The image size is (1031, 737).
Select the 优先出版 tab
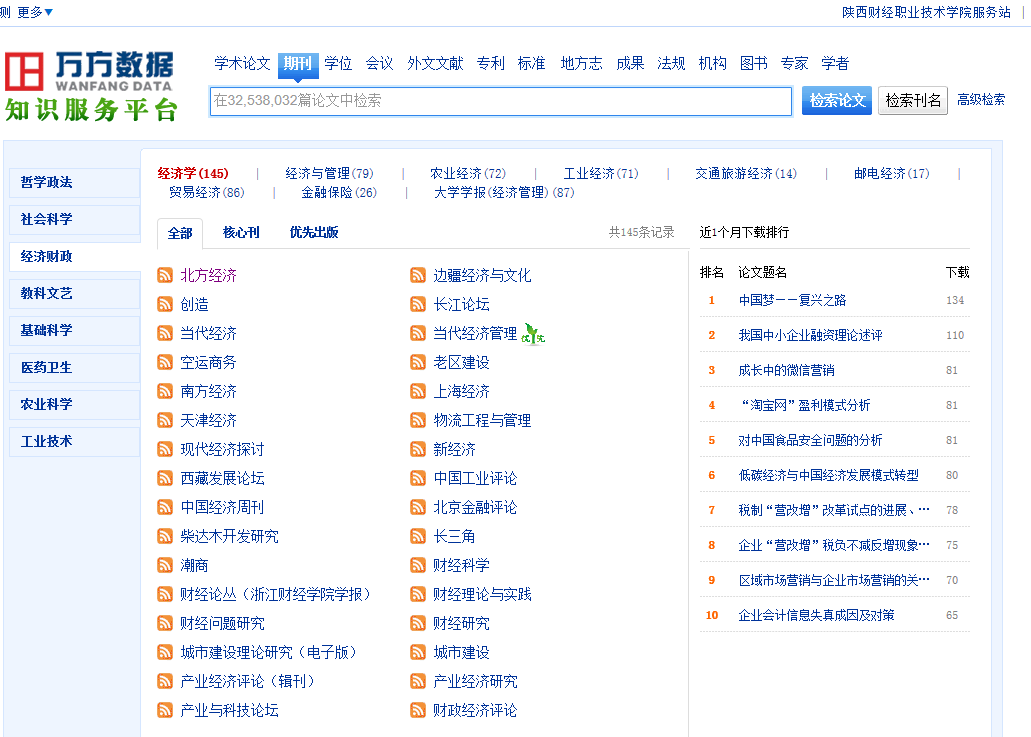[x=313, y=232]
